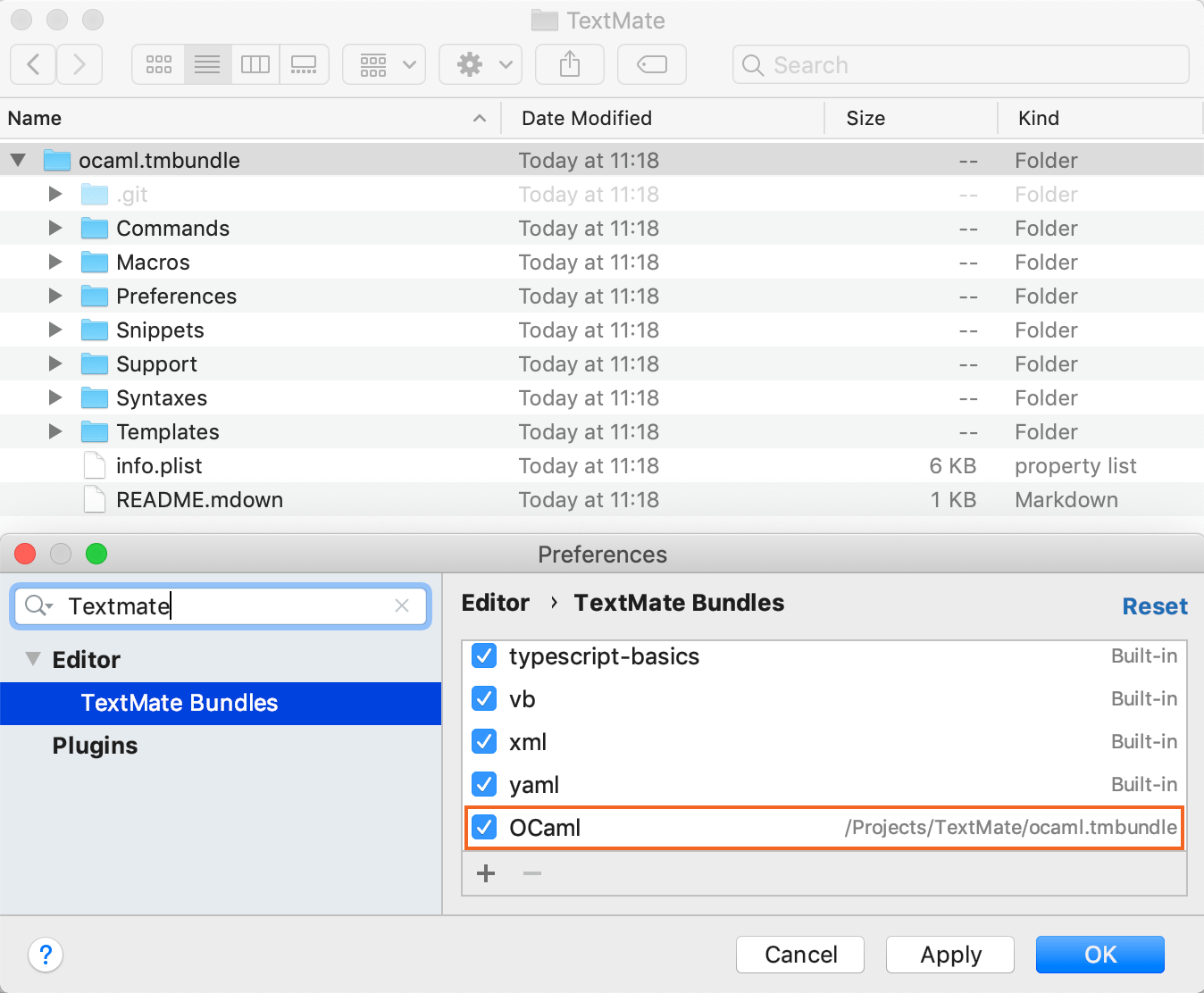
Task: Click the help question mark icon
Action: [46, 955]
